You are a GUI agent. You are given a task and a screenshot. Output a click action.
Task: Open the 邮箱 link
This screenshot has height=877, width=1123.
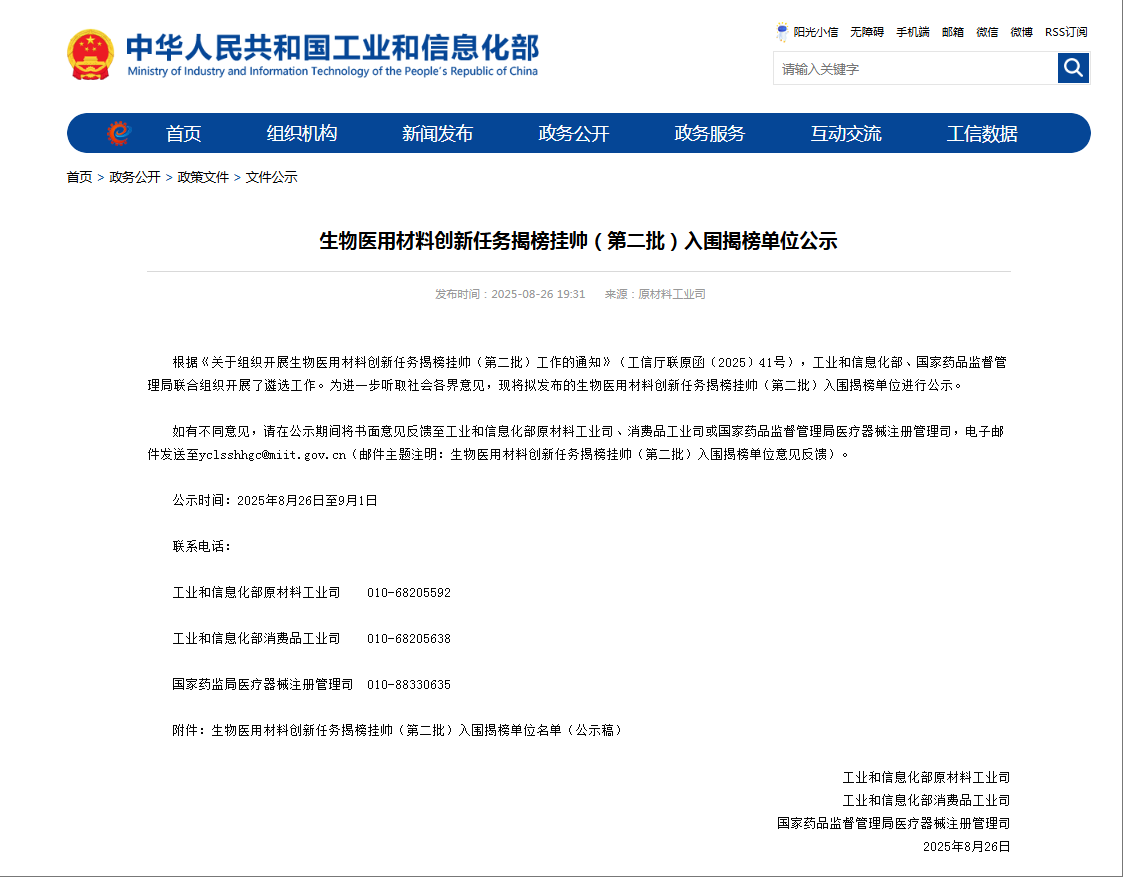pos(952,32)
